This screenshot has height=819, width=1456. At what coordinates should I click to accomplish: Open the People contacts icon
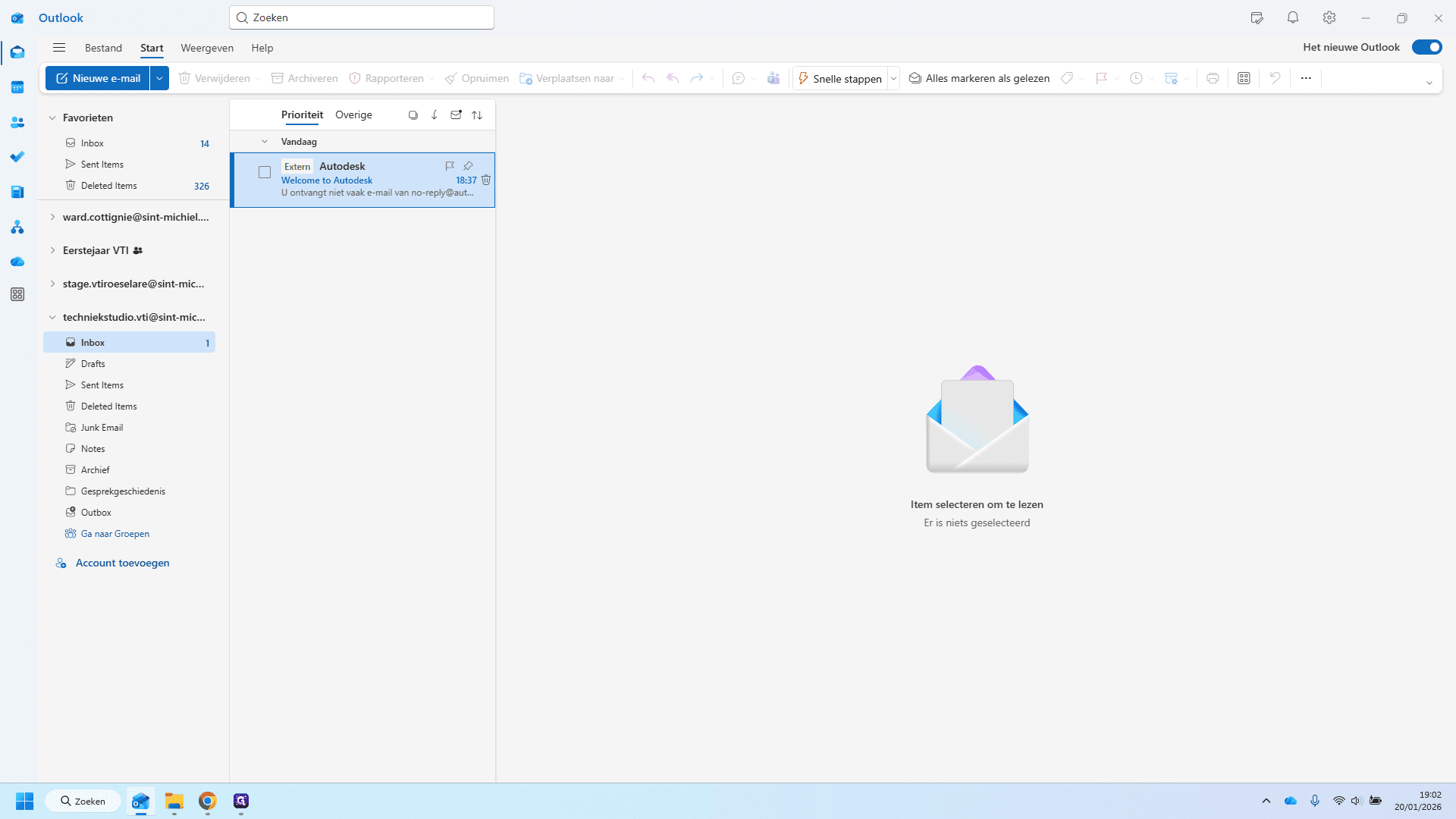click(17, 122)
